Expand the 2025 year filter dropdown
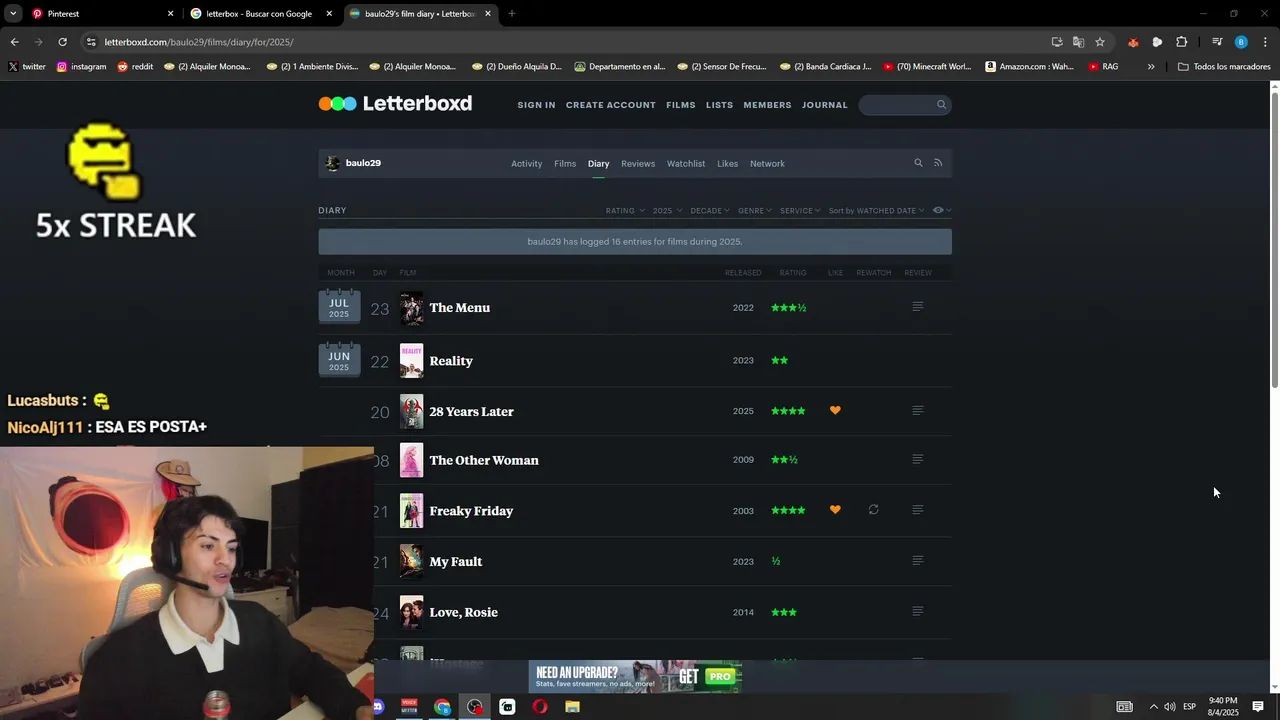The width and height of the screenshot is (1280, 720). click(667, 211)
